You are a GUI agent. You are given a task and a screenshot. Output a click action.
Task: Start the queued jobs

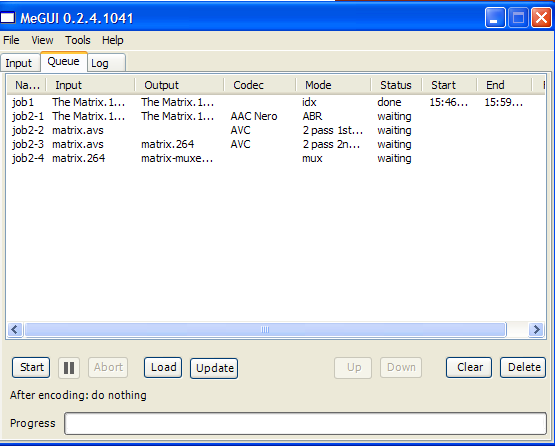(x=31, y=367)
